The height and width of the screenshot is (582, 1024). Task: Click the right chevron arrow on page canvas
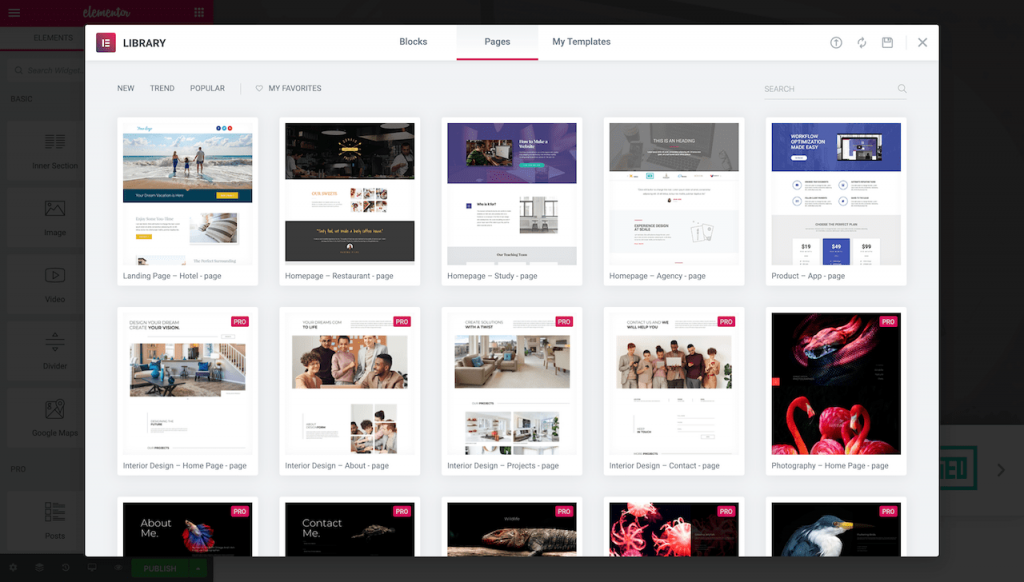(1000, 470)
